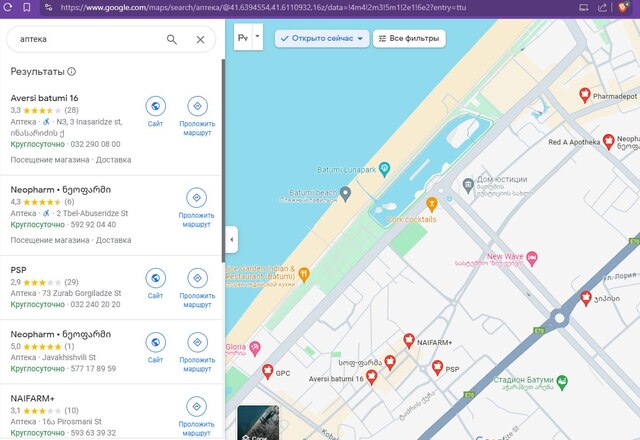
Task: Clear the search with the X icon
Action: pos(200,40)
